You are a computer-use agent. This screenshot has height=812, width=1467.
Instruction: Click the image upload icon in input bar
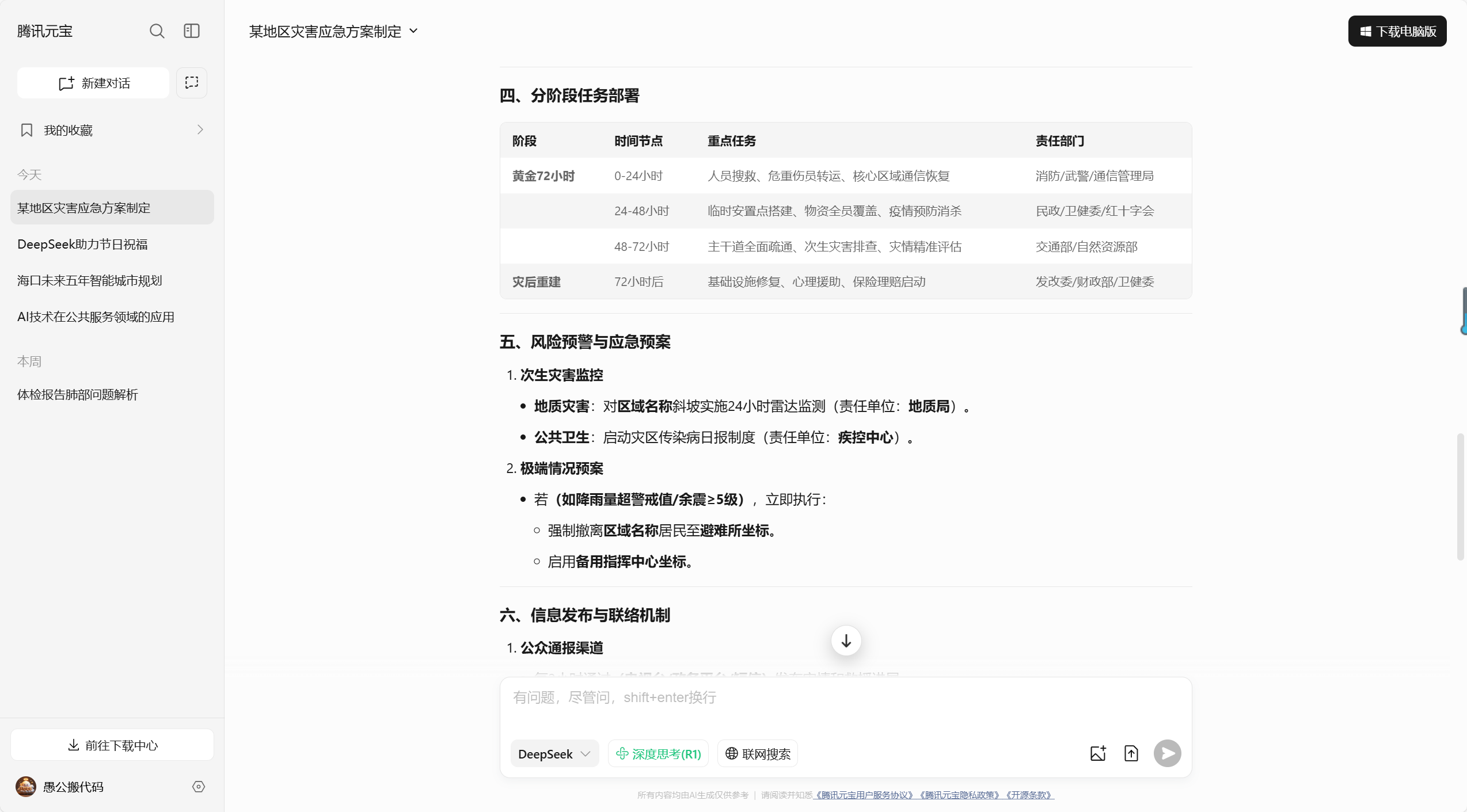pyautogui.click(x=1098, y=753)
